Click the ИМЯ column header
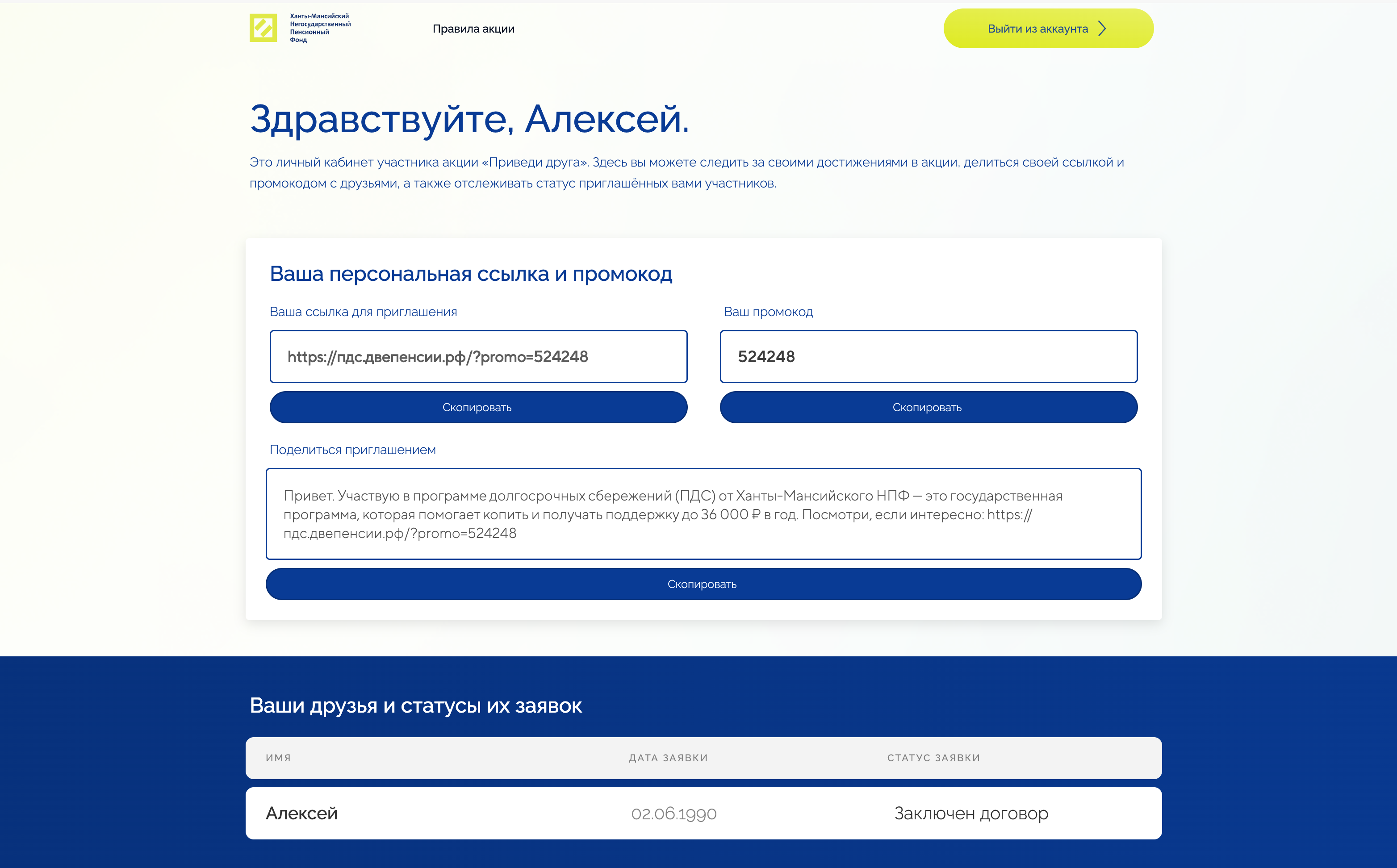1397x868 pixels. (x=279, y=758)
